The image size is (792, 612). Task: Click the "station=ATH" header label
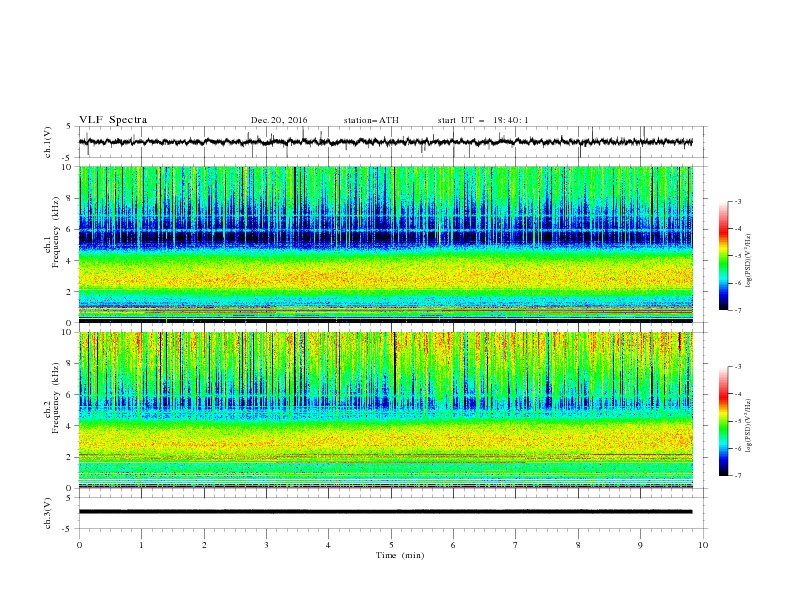[x=371, y=120]
